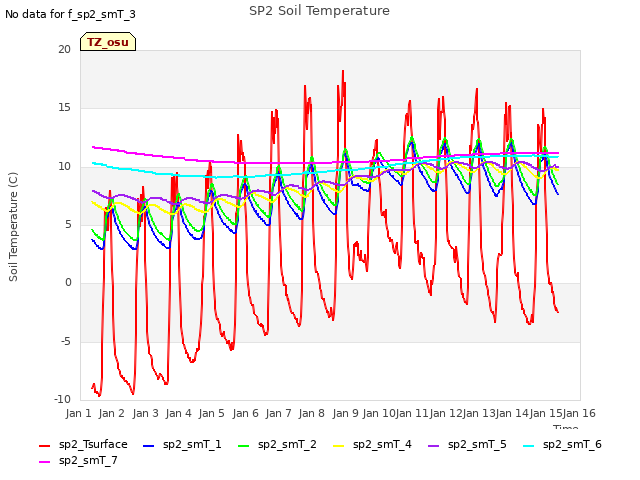640x480 pixels.
Task: Click the Jan 14 x-axis tick label
Action: coord(512,413)
